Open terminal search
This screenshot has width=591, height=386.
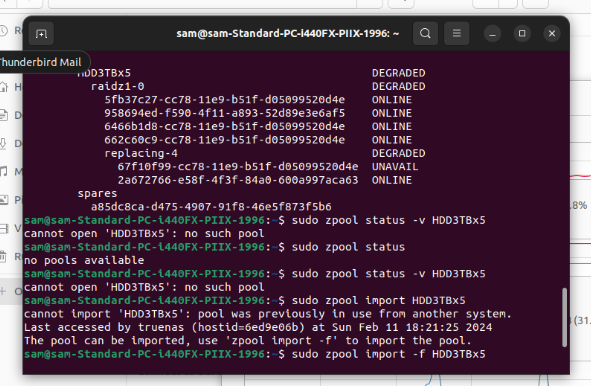[x=425, y=34]
